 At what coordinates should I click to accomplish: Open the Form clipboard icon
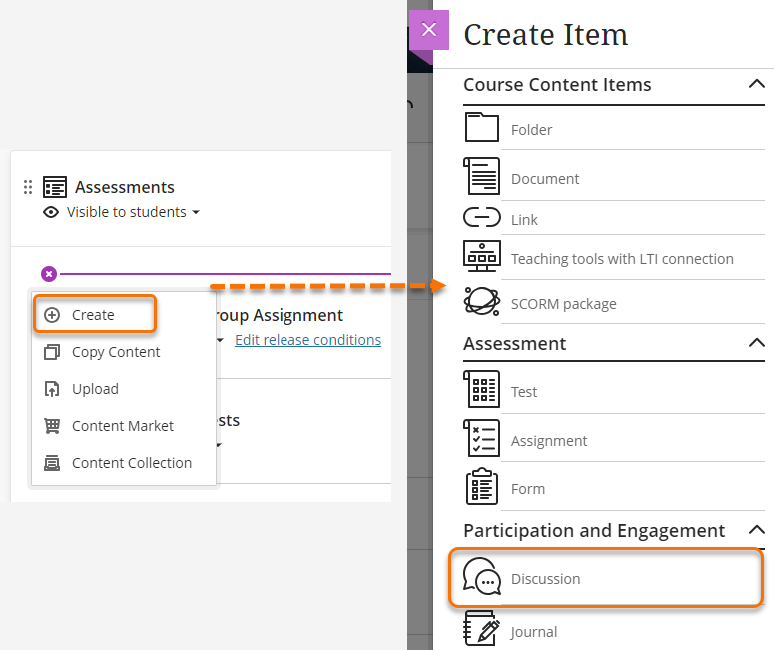pyautogui.click(x=481, y=487)
